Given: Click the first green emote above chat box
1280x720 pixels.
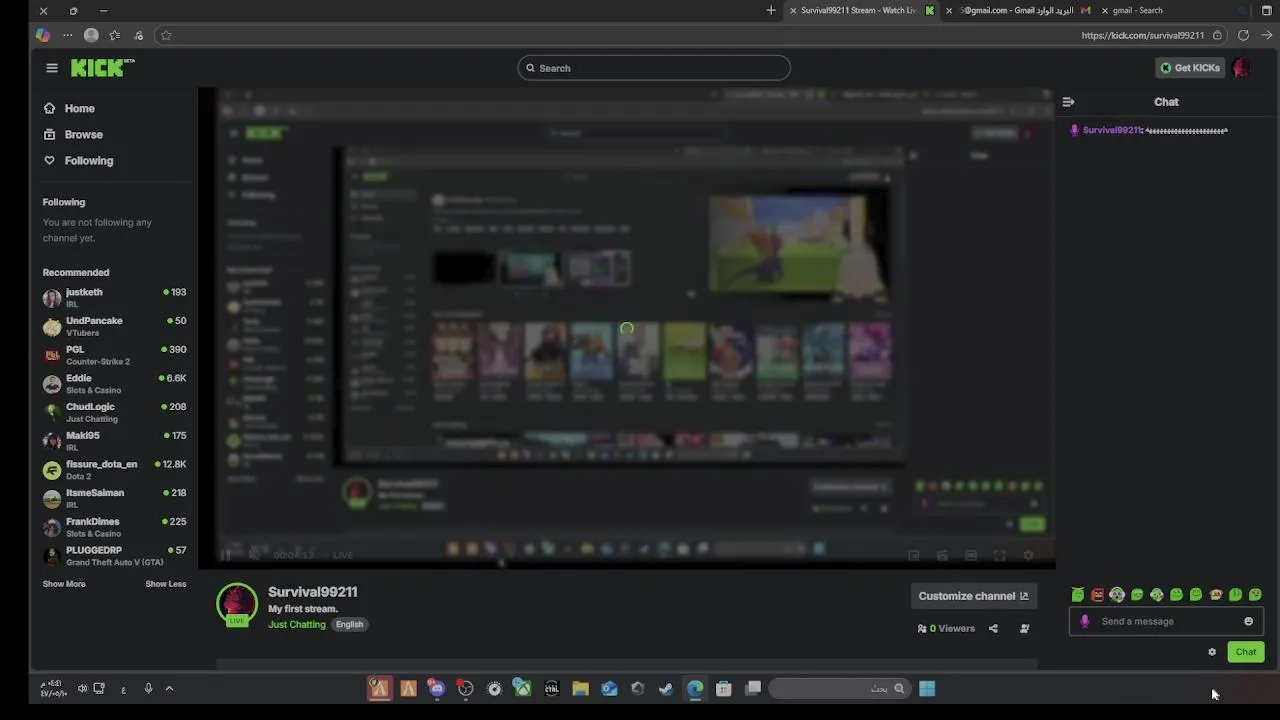Looking at the screenshot, I should (1078, 595).
